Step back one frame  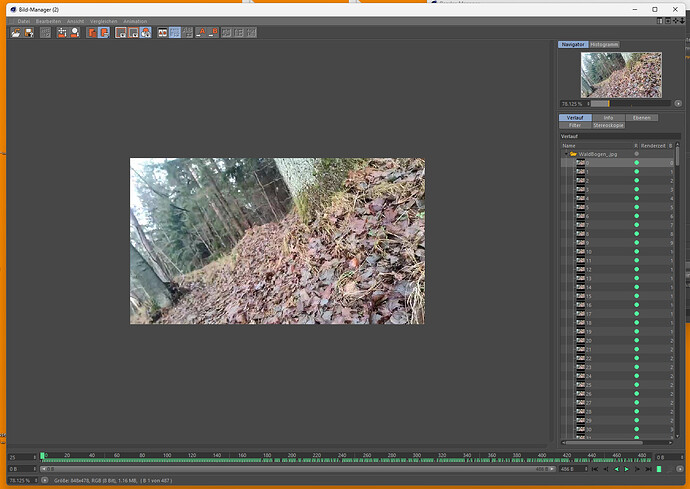pyautogui.click(x=606, y=469)
